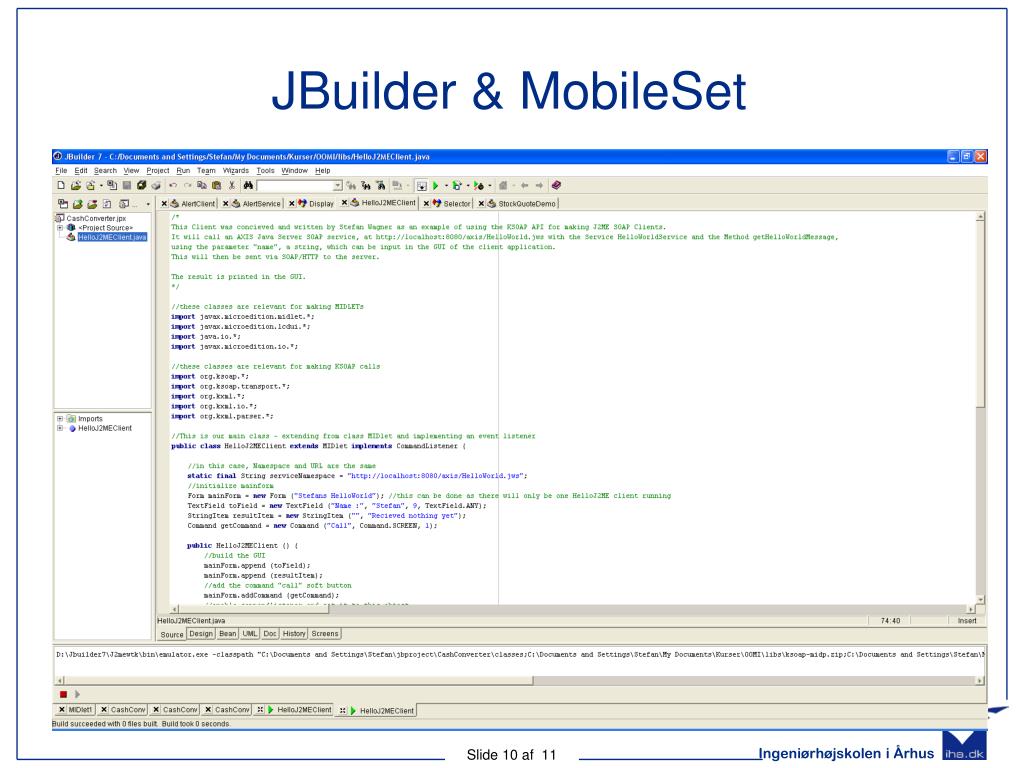The image size is (1024, 768).
Task: Click the Back navigation arrow icon
Action: pos(524,185)
